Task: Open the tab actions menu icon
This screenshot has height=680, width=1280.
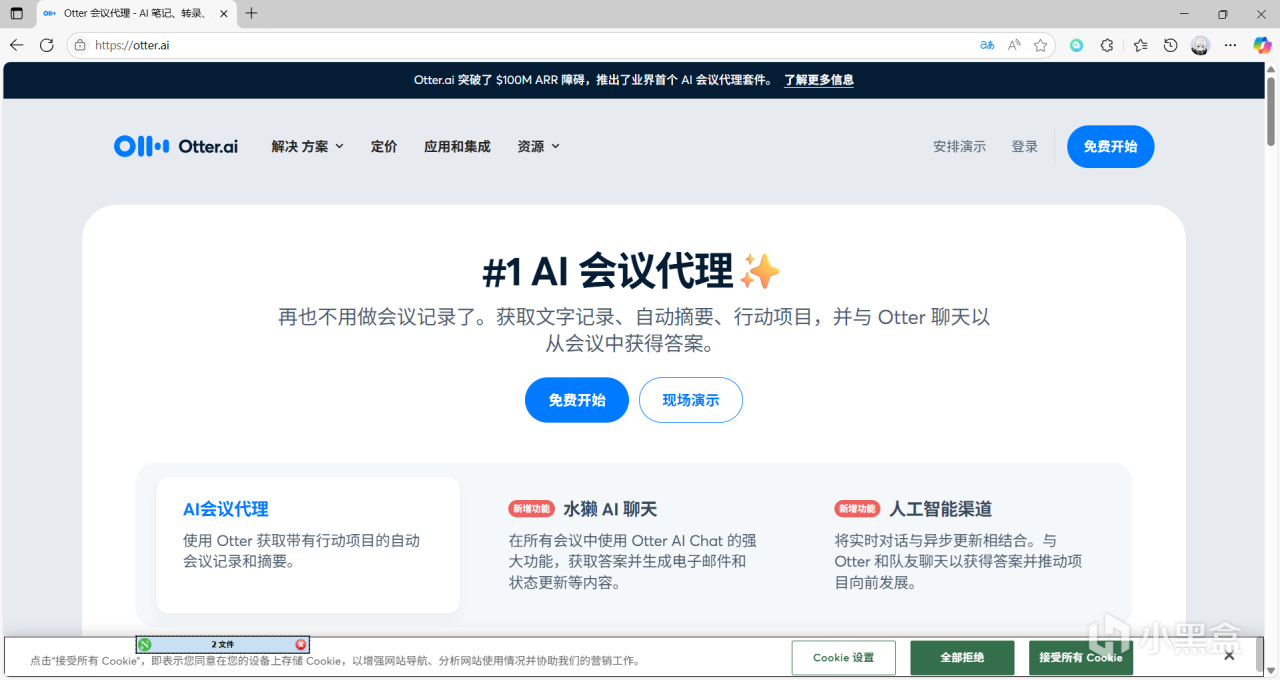Action: pos(16,13)
